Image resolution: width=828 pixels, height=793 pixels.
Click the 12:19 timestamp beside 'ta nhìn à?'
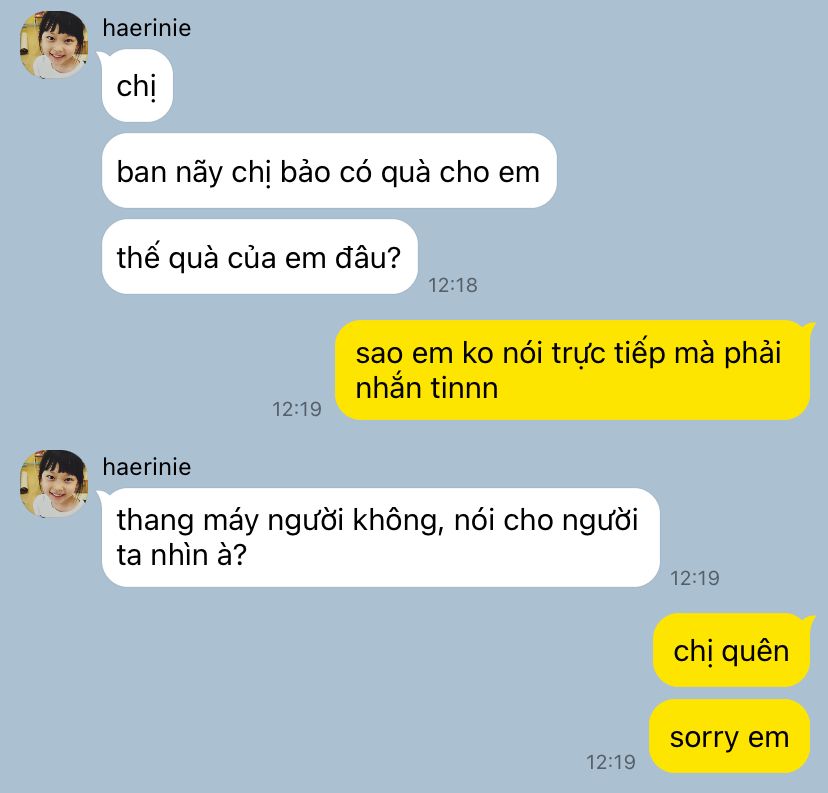[x=694, y=578]
